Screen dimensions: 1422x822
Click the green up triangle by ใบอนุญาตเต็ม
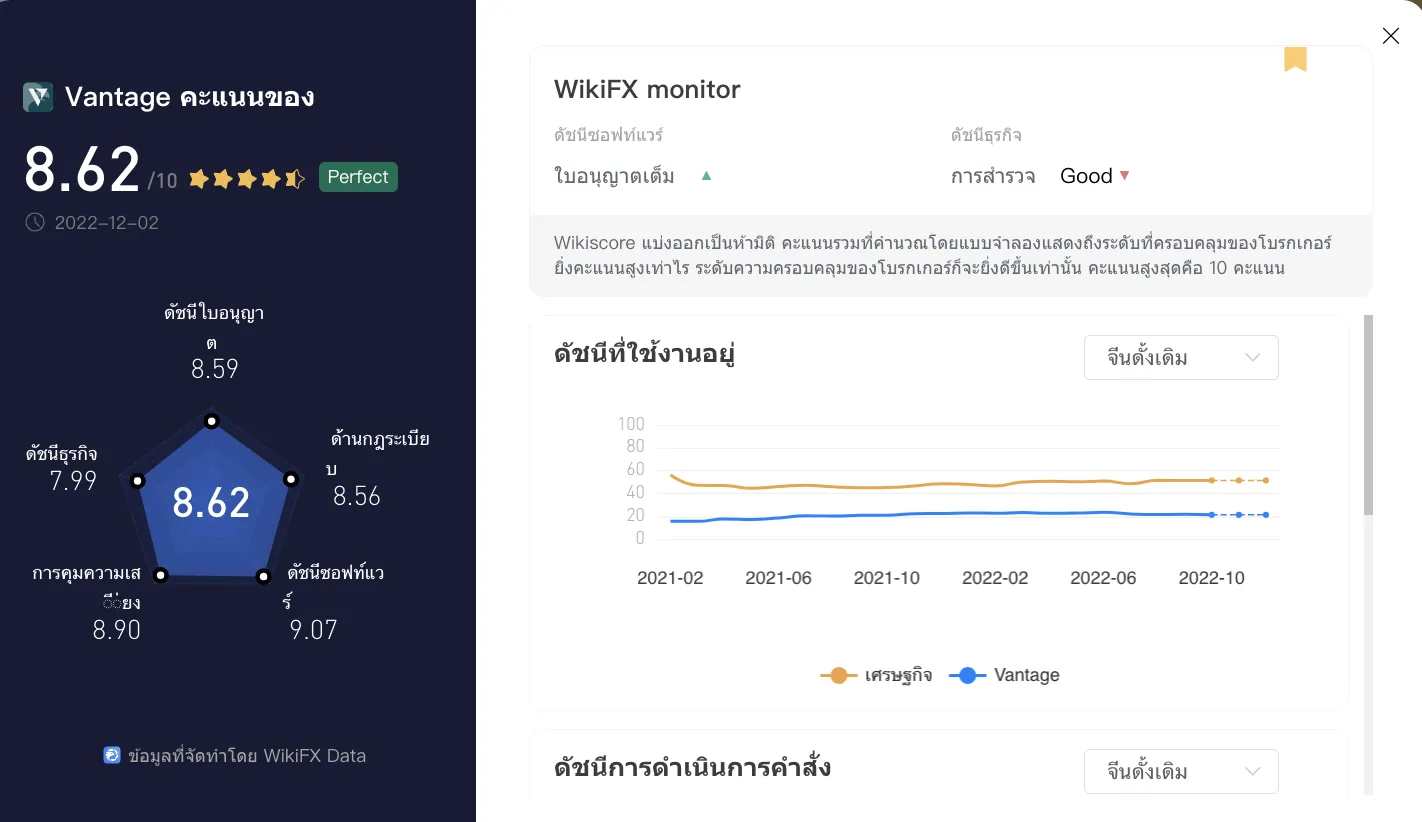coord(706,176)
